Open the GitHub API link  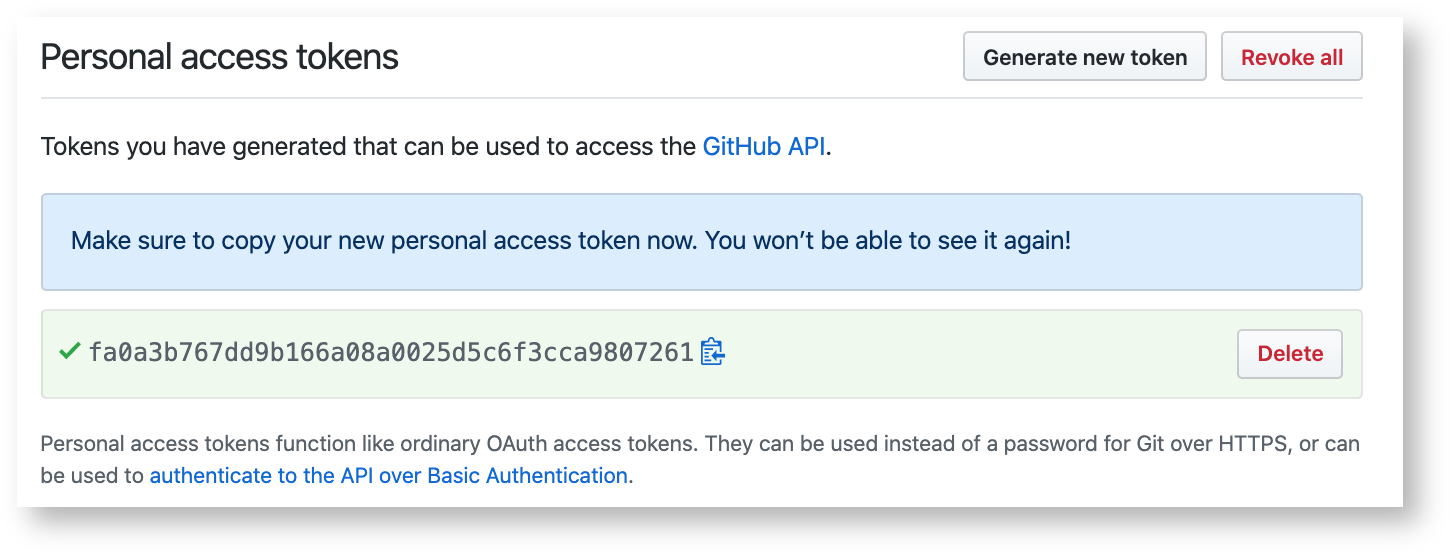point(764,147)
